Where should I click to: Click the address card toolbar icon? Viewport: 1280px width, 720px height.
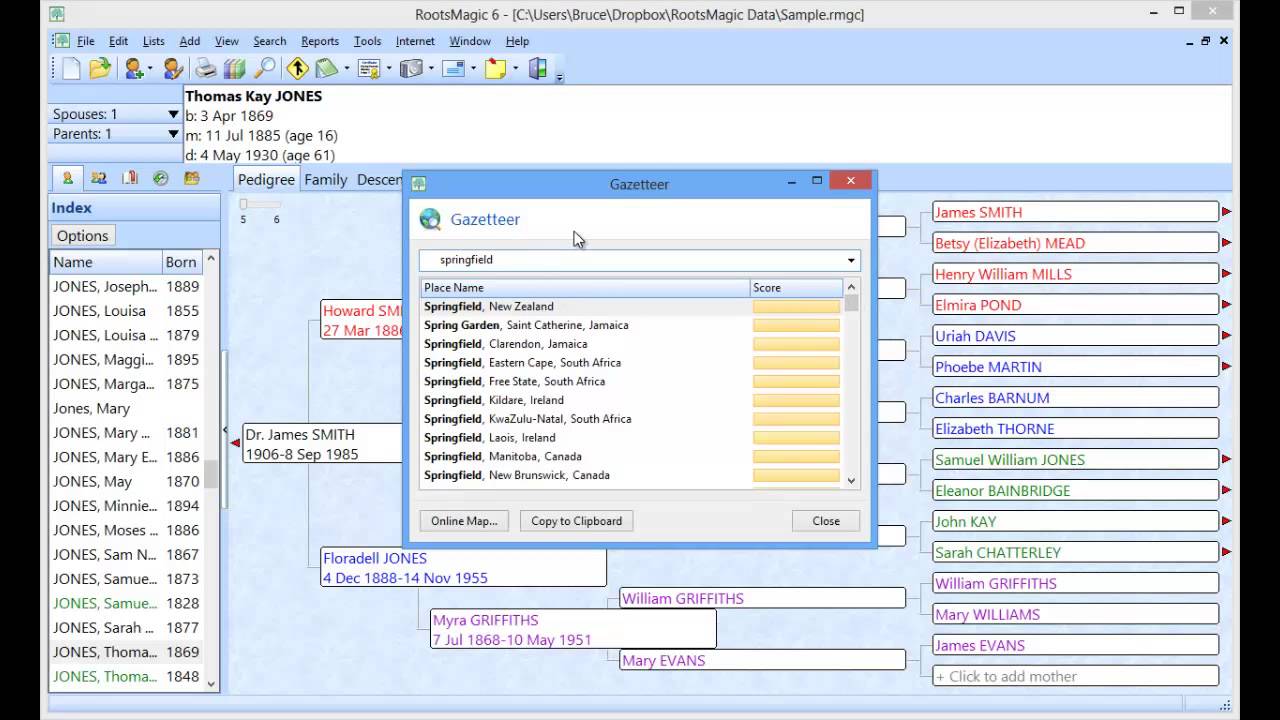(453, 69)
